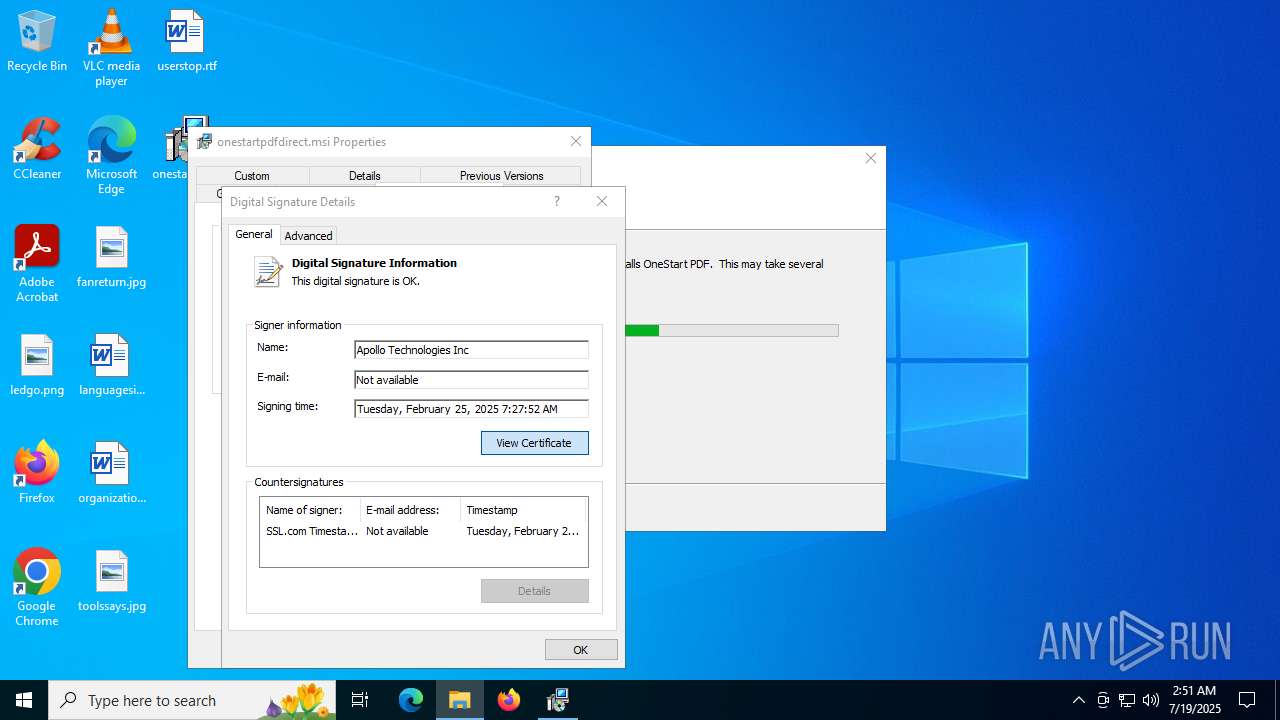Click the signer Name field Apollo Technologies Inc

pos(471,350)
